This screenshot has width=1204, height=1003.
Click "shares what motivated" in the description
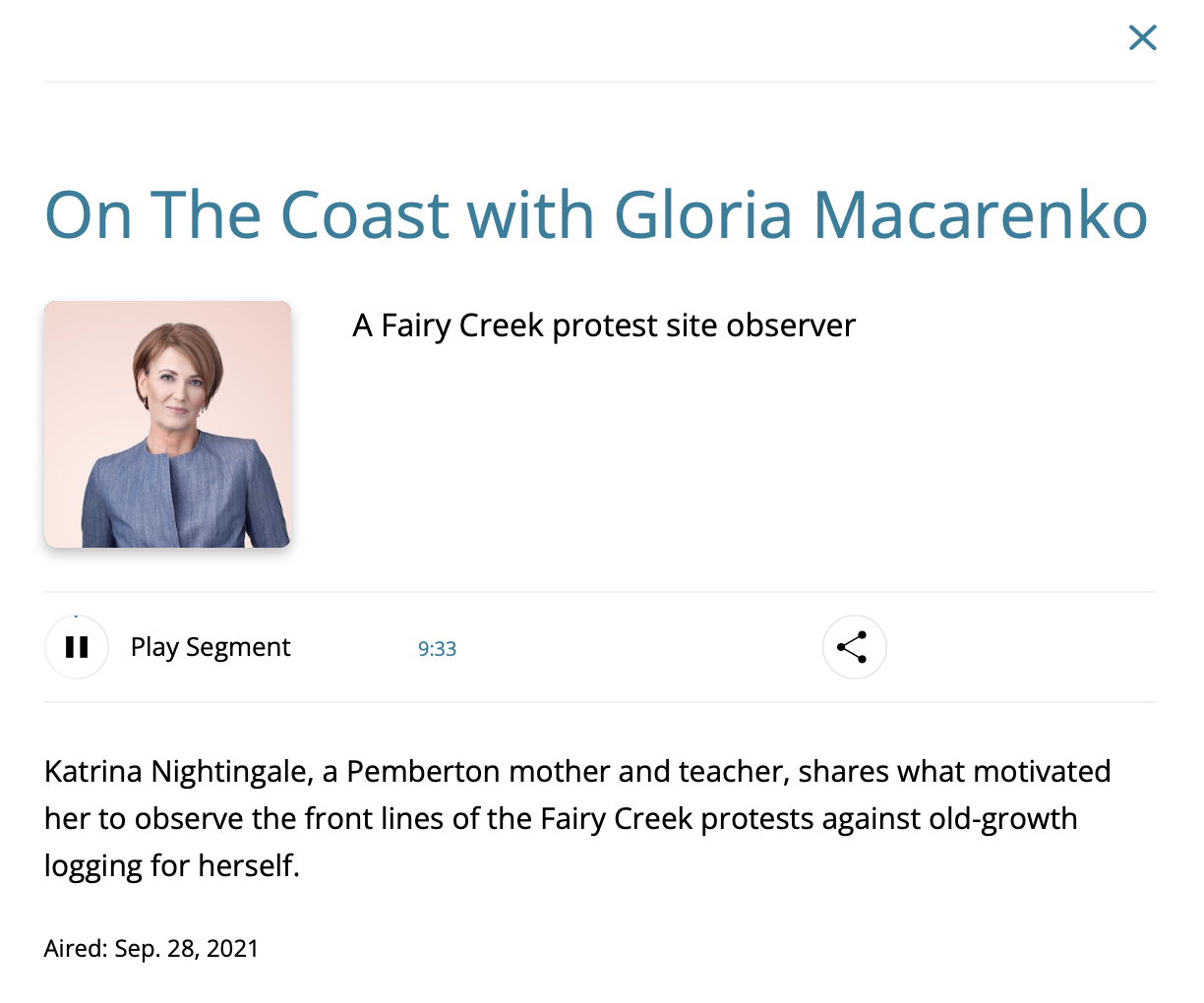point(954,772)
